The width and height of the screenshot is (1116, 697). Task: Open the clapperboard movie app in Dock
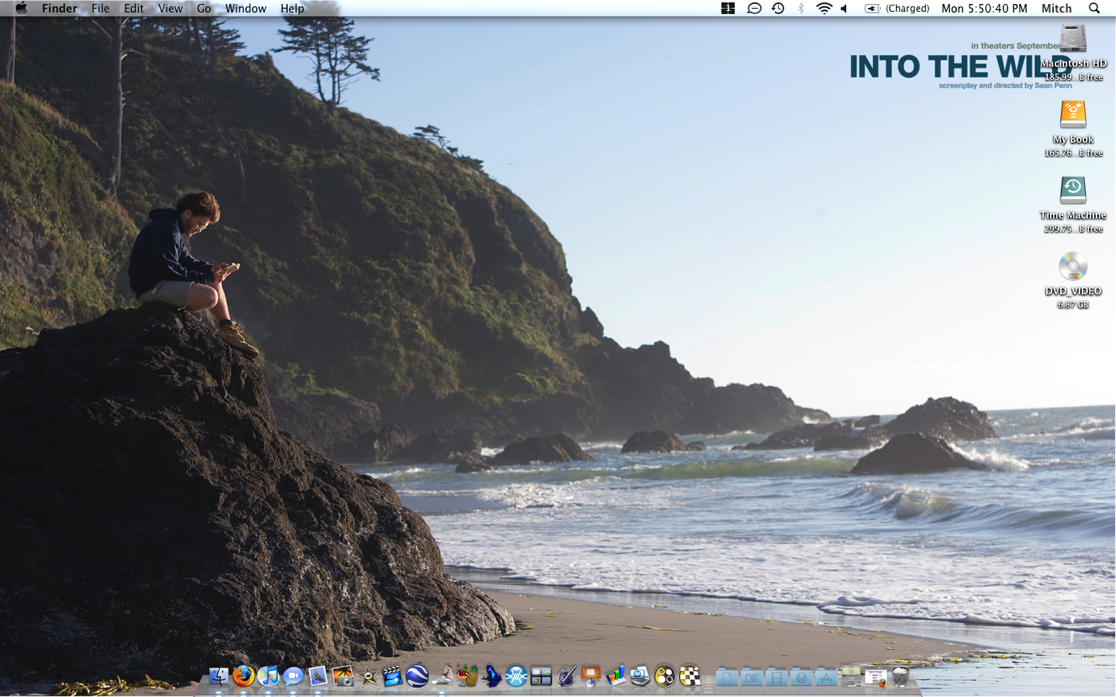[x=392, y=676]
